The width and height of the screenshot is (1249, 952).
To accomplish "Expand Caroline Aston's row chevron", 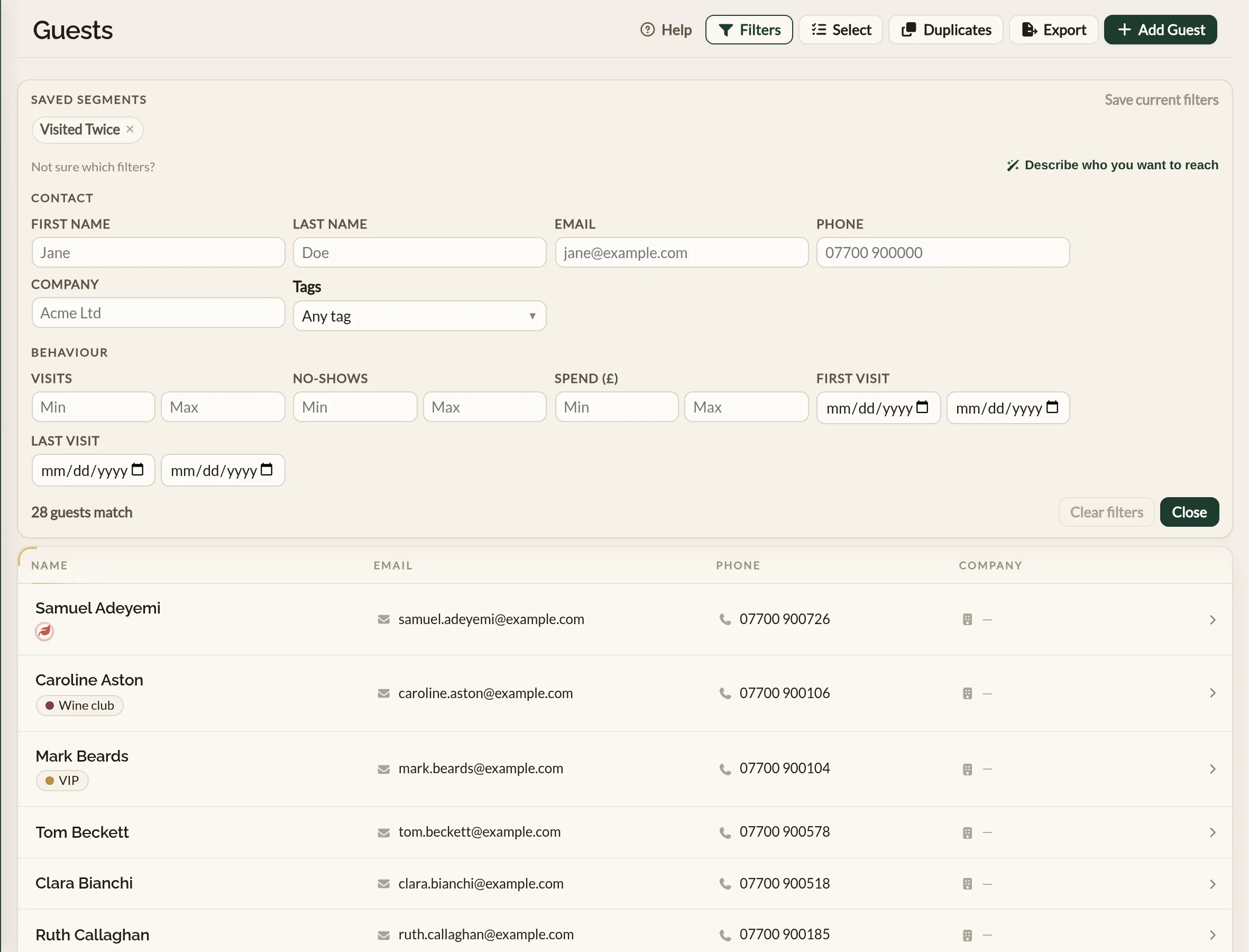I will pyautogui.click(x=1212, y=693).
